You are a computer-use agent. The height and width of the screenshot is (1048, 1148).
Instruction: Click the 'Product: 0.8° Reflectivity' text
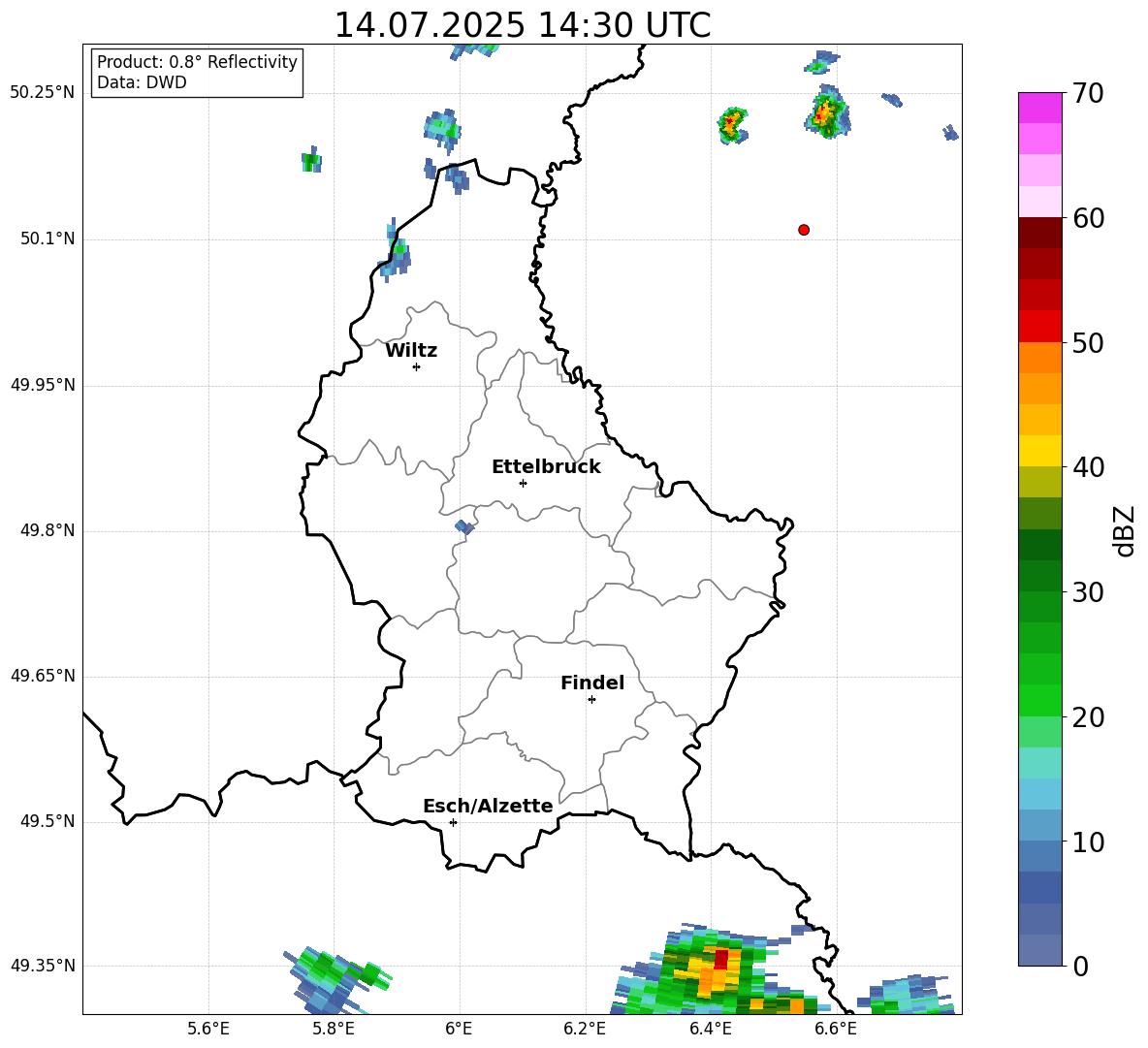[197, 62]
